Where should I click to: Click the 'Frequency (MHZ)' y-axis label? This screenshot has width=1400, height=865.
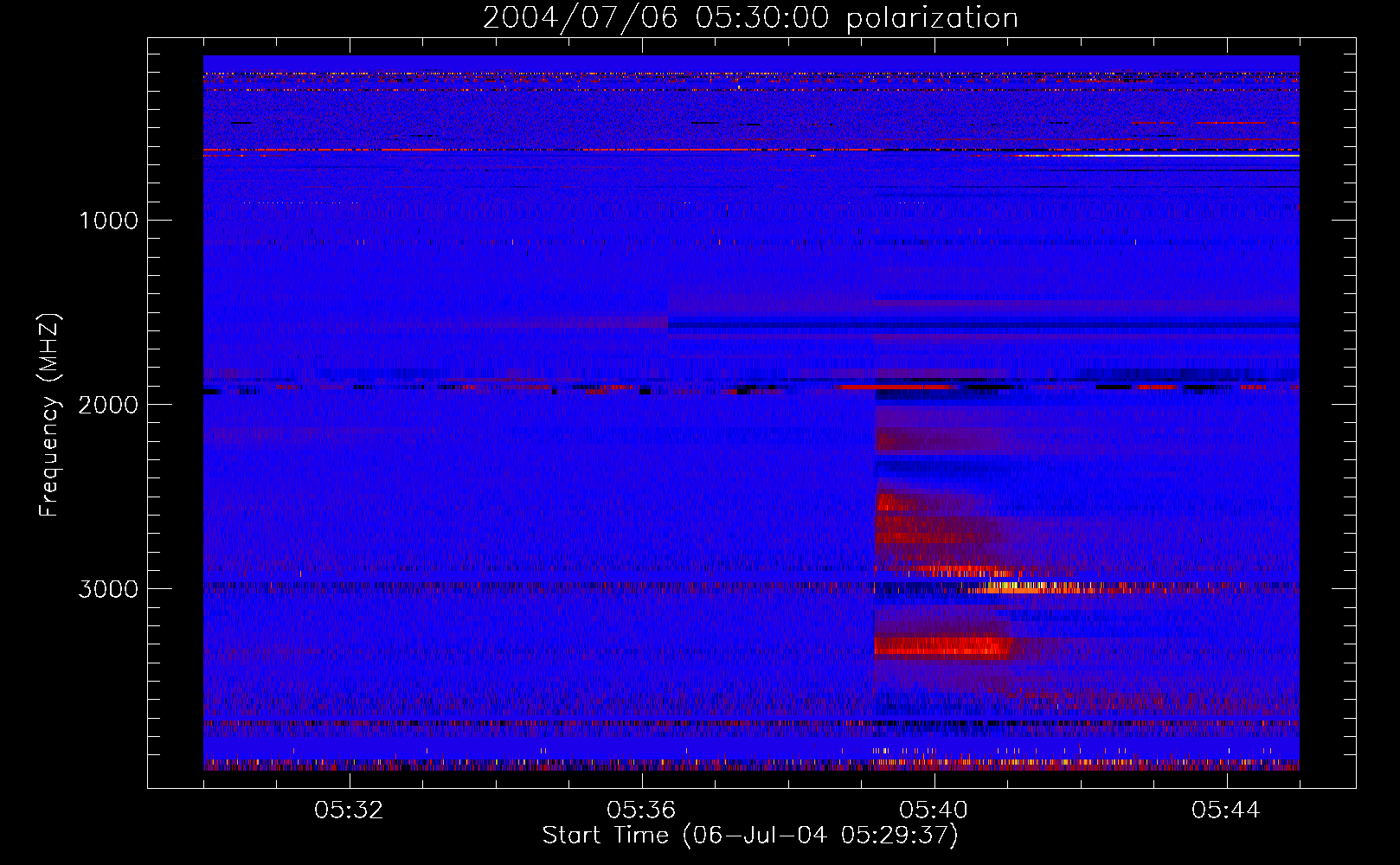(49, 415)
